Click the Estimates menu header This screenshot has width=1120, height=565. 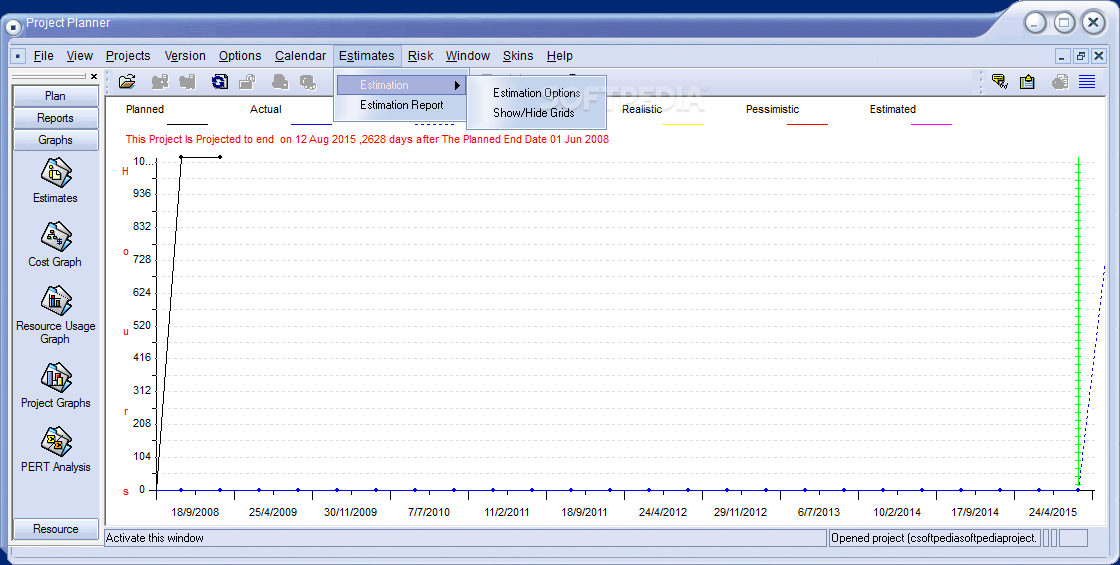click(x=366, y=56)
